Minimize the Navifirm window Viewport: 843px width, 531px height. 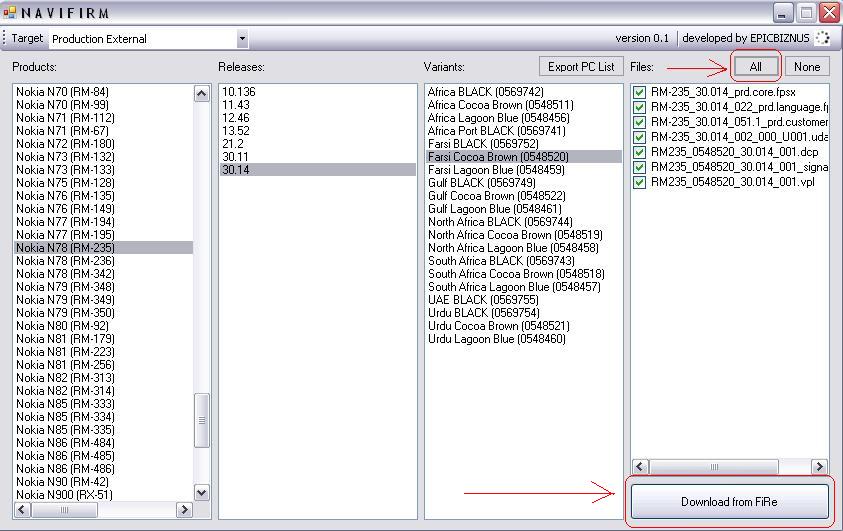(x=783, y=12)
